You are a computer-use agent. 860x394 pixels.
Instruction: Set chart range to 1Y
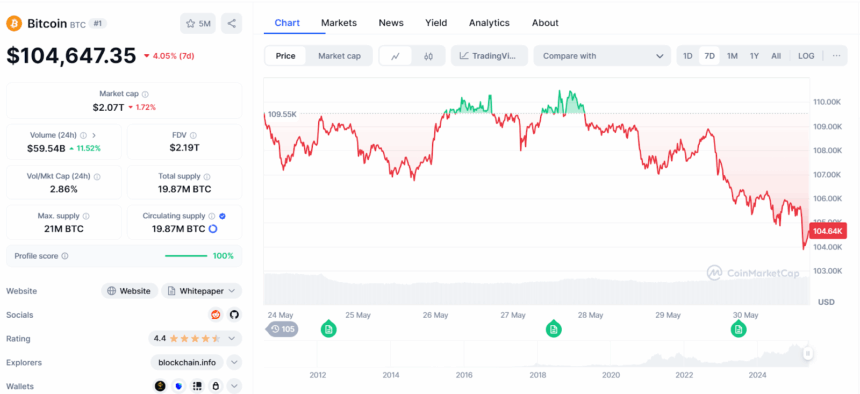(x=755, y=56)
